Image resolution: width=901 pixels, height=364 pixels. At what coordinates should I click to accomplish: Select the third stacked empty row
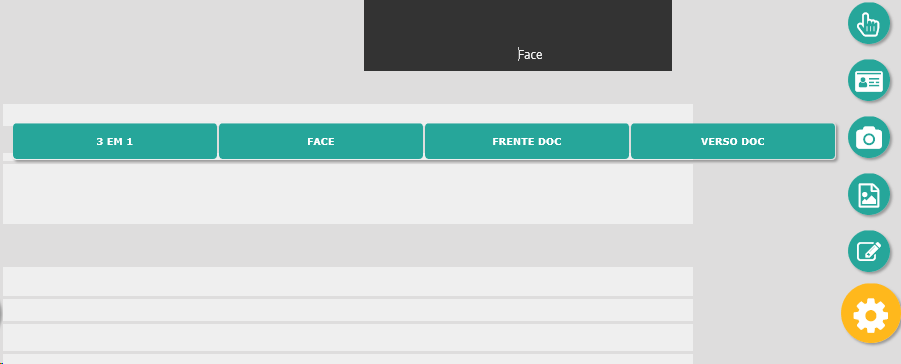tap(348, 337)
